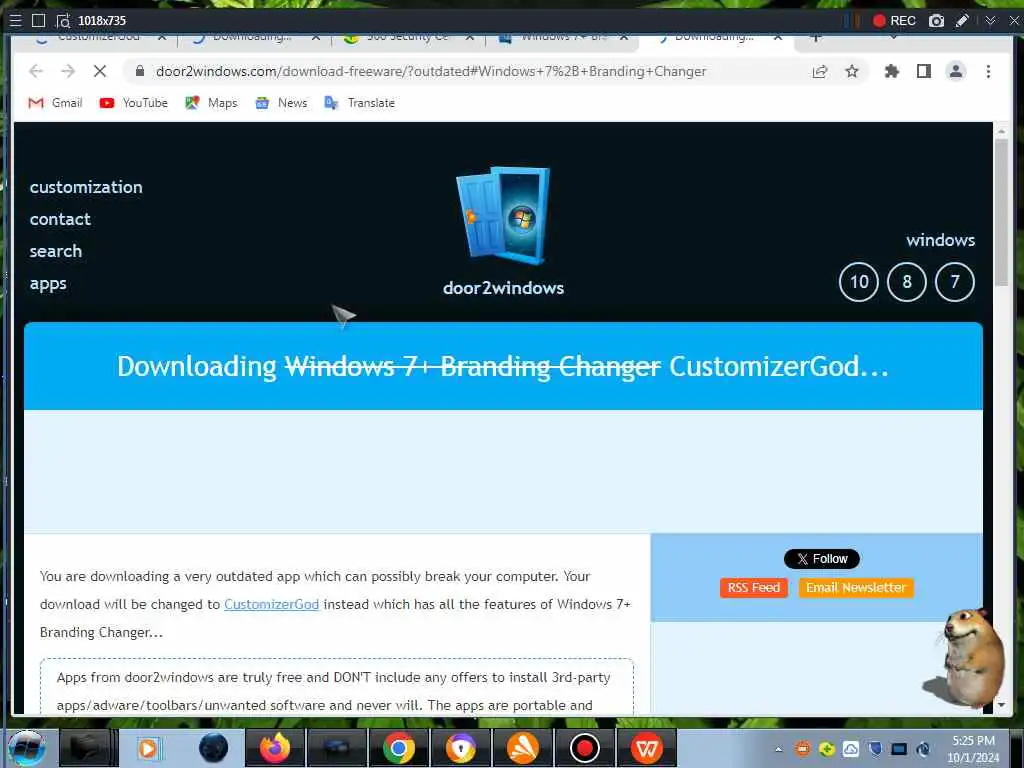Viewport: 1024px width, 768px height.
Task: Open the orange swoosh app in the taskbar
Action: tap(522, 748)
